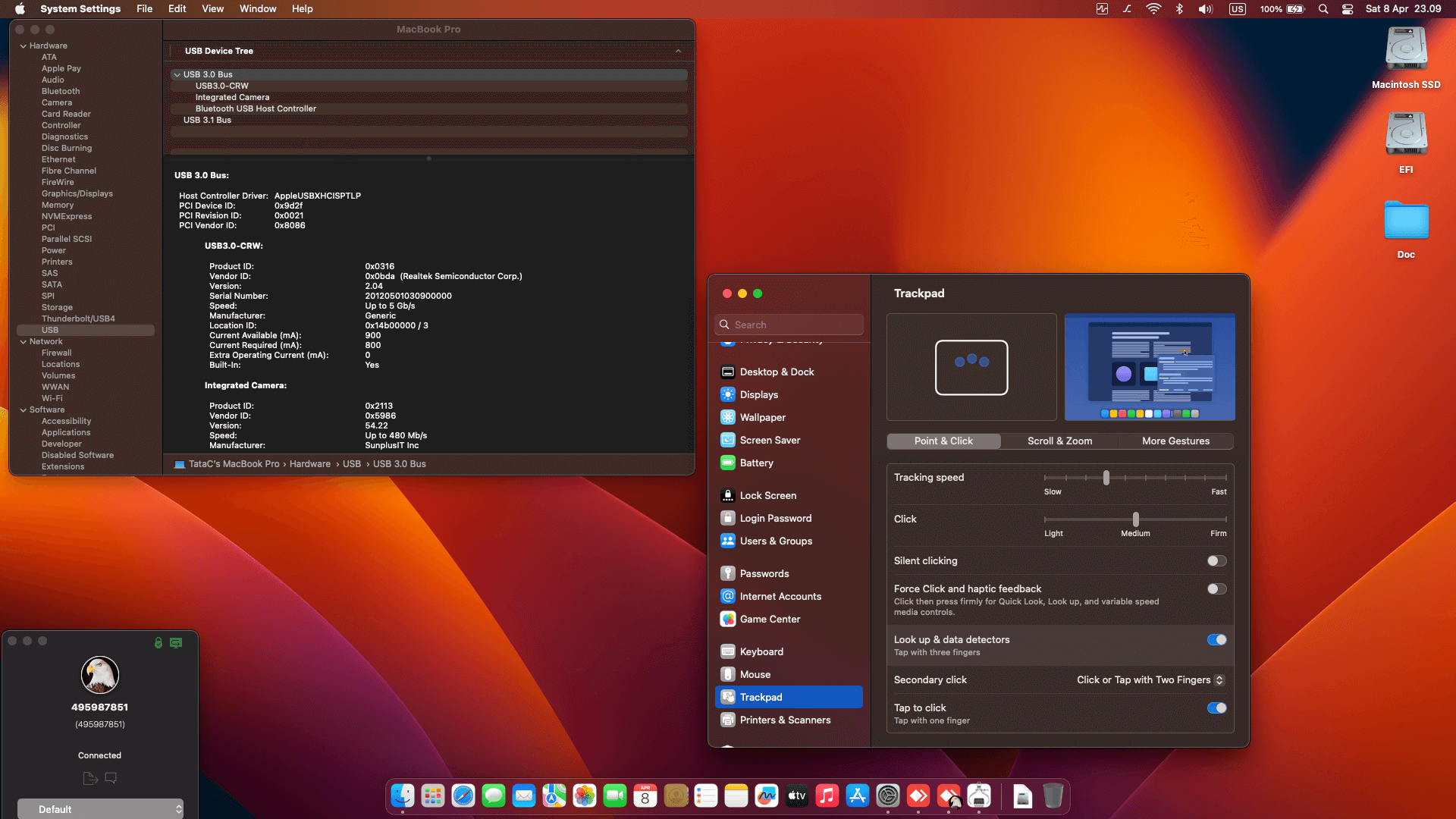The image size is (1456, 819).
Task: Open the Default dropdown in AnyDesk window
Action: 100,809
